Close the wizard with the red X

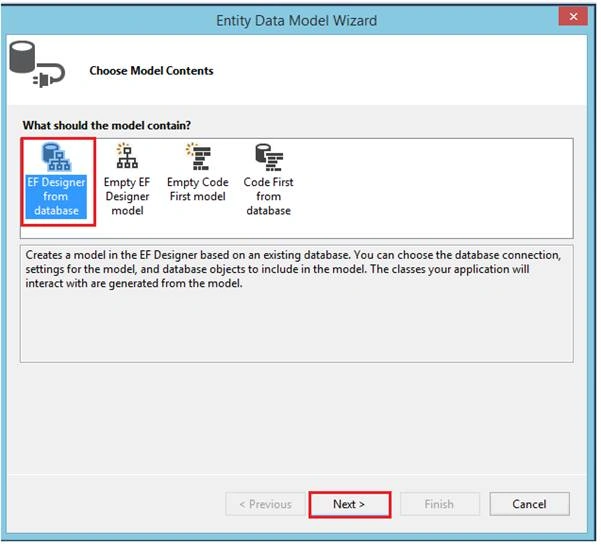(575, 16)
